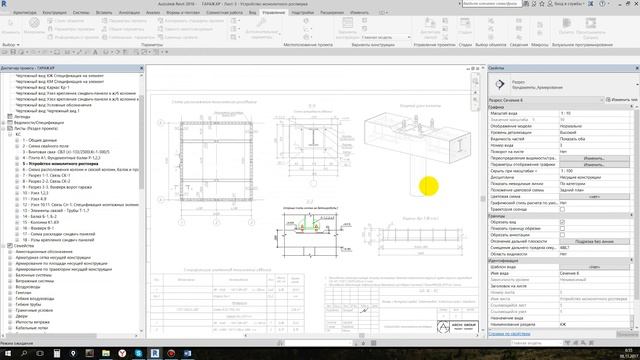Viewport: 640px width, 360px height.
Task: Open the section type selector dropdown in Properties
Action: (x=637, y=84)
